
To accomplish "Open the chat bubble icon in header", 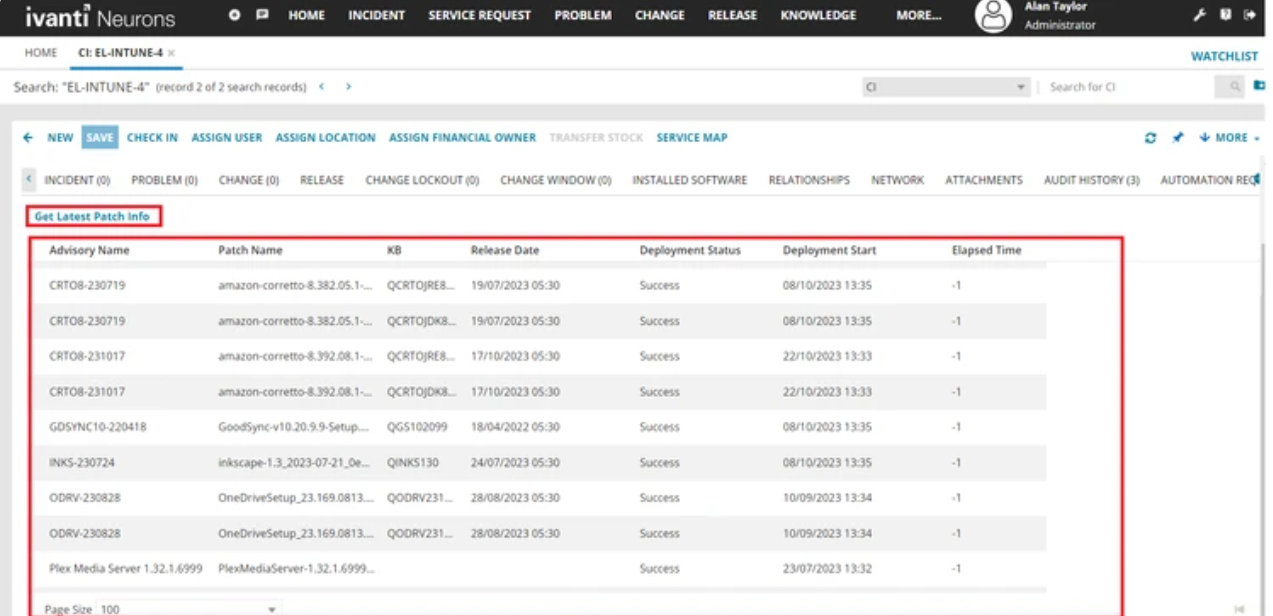I will click(x=262, y=15).
